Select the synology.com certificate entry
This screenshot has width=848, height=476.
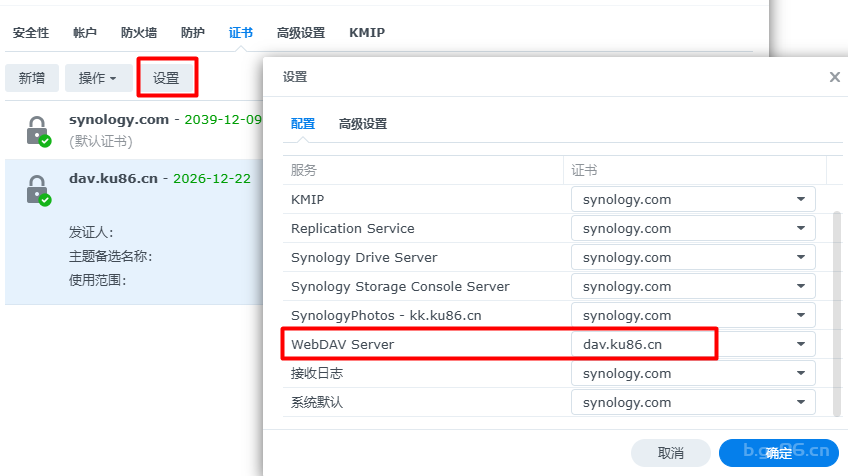pos(134,130)
